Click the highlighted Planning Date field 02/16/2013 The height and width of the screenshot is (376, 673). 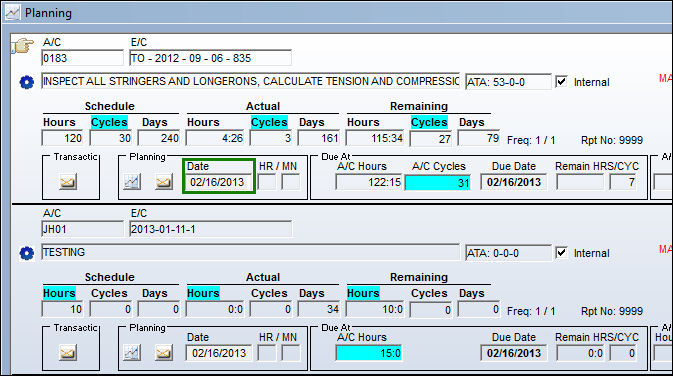point(219,182)
